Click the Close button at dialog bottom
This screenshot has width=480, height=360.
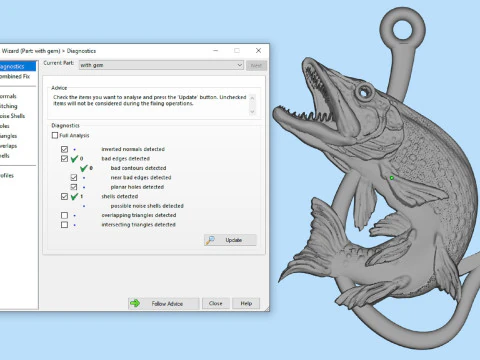click(x=216, y=303)
